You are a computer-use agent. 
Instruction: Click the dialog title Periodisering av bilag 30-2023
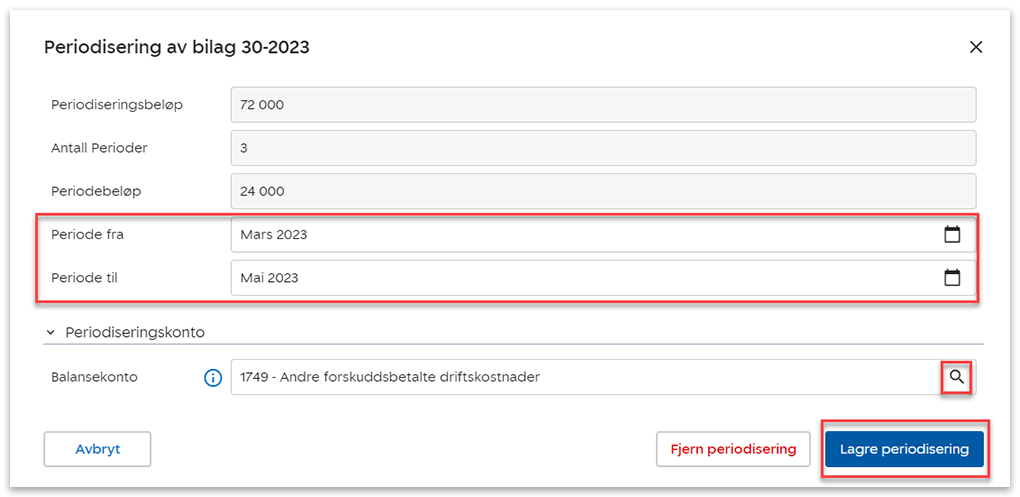pos(177,47)
